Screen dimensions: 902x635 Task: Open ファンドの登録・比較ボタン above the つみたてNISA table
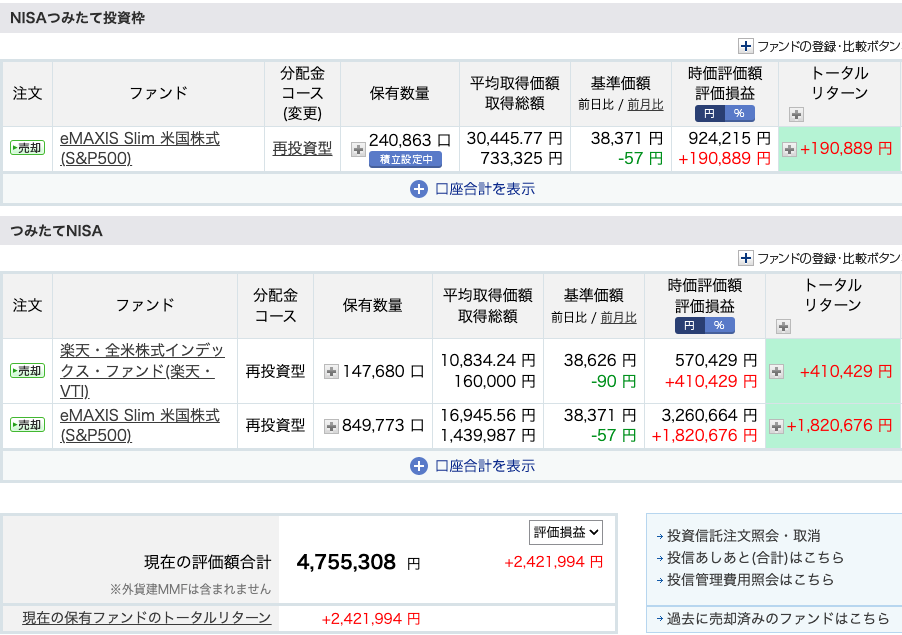819,258
